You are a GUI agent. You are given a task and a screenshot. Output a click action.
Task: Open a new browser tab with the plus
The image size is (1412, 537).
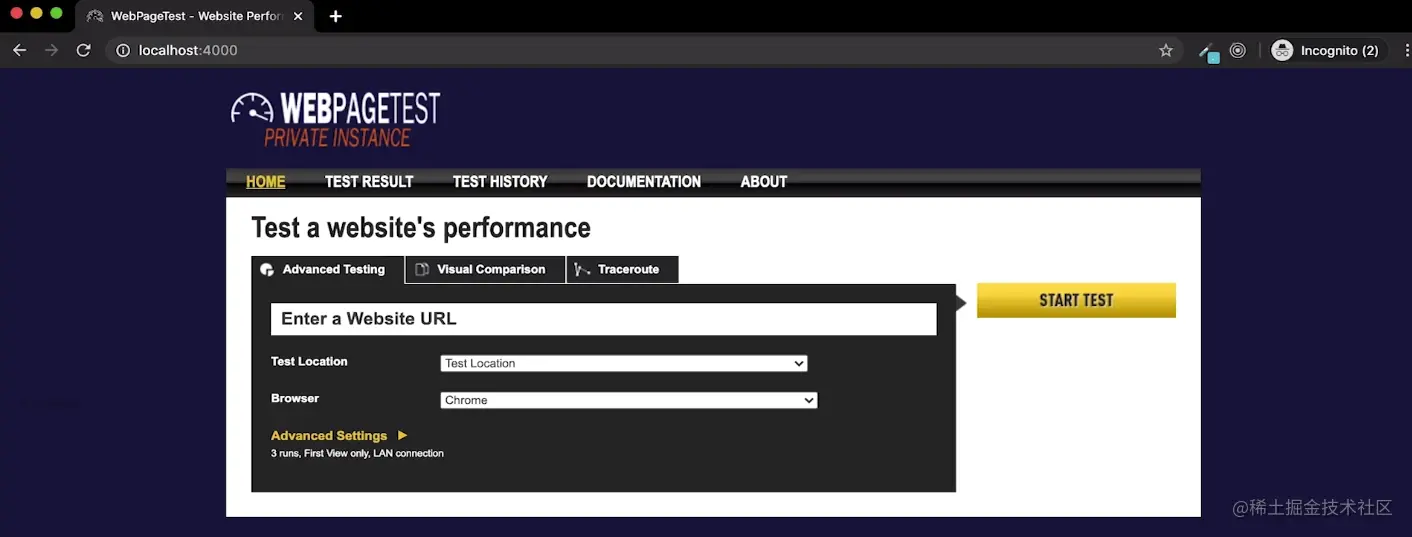pyautogui.click(x=335, y=16)
